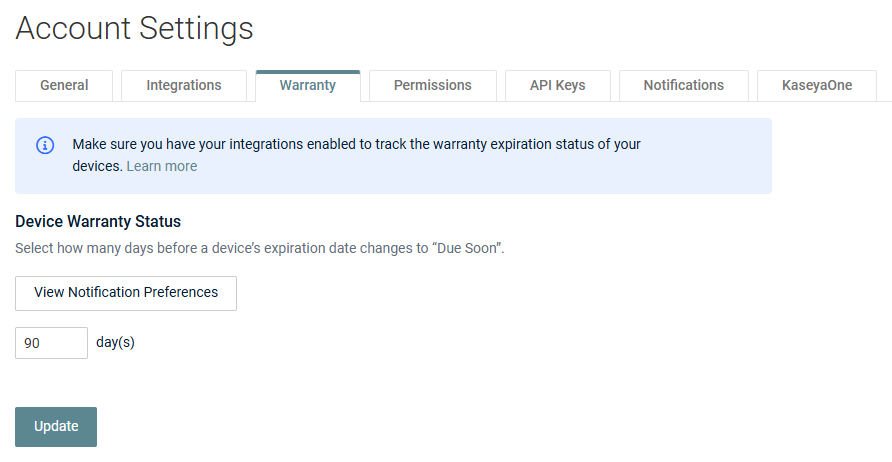
Task: Switch to the Notifications tab
Action: click(684, 85)
